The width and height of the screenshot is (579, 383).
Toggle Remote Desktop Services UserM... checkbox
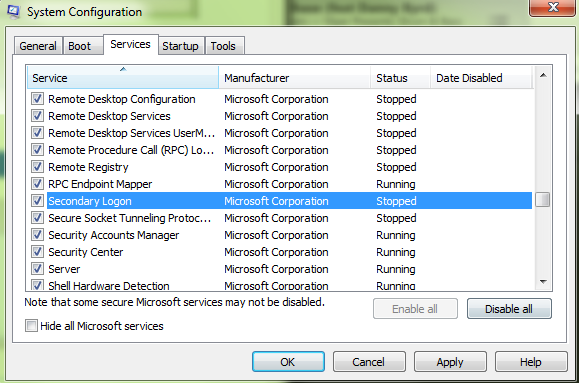pos(37,133)
